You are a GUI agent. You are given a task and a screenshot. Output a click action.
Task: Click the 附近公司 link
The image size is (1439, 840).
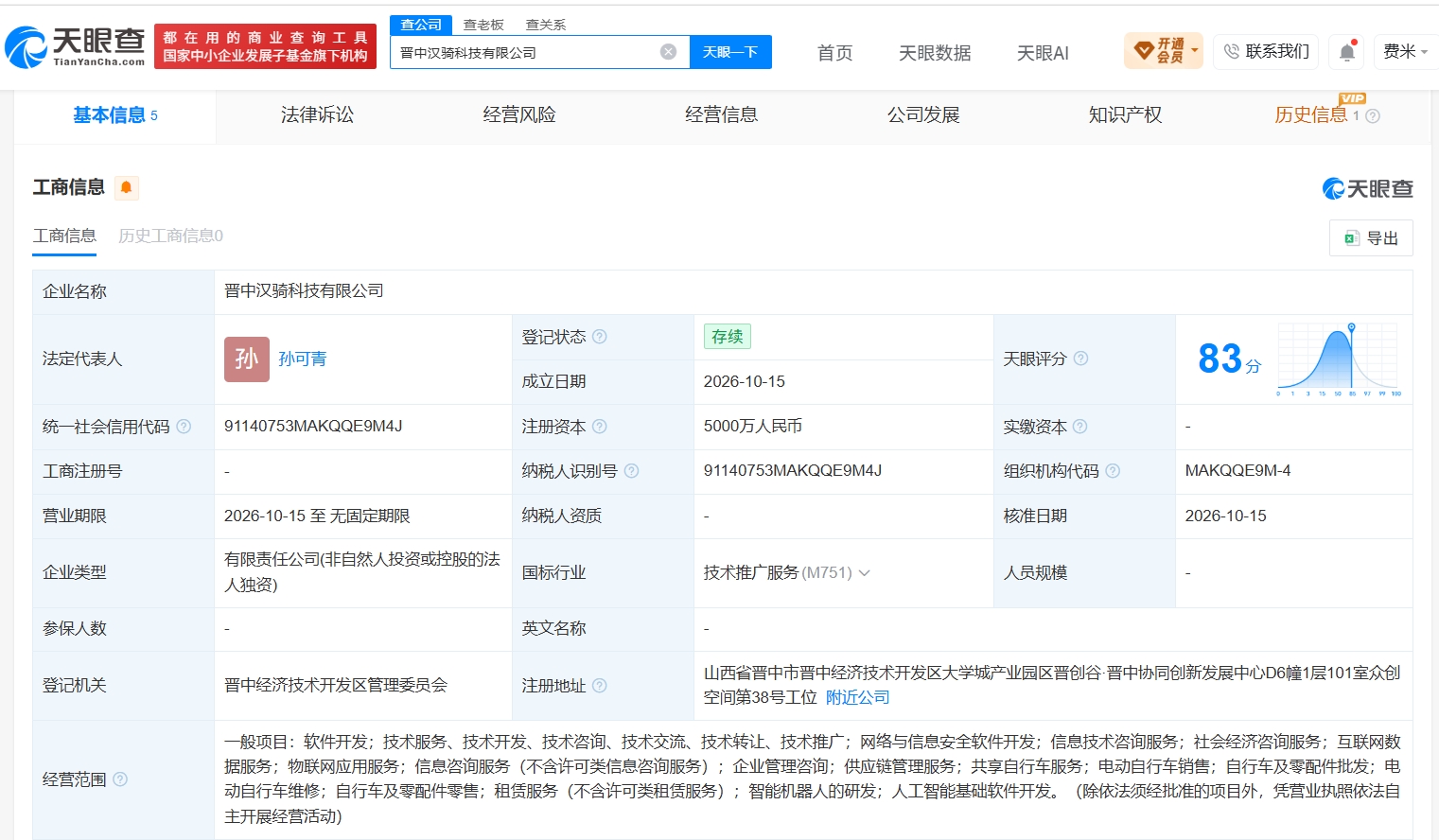pyautogui.click(x=858, y=697)
